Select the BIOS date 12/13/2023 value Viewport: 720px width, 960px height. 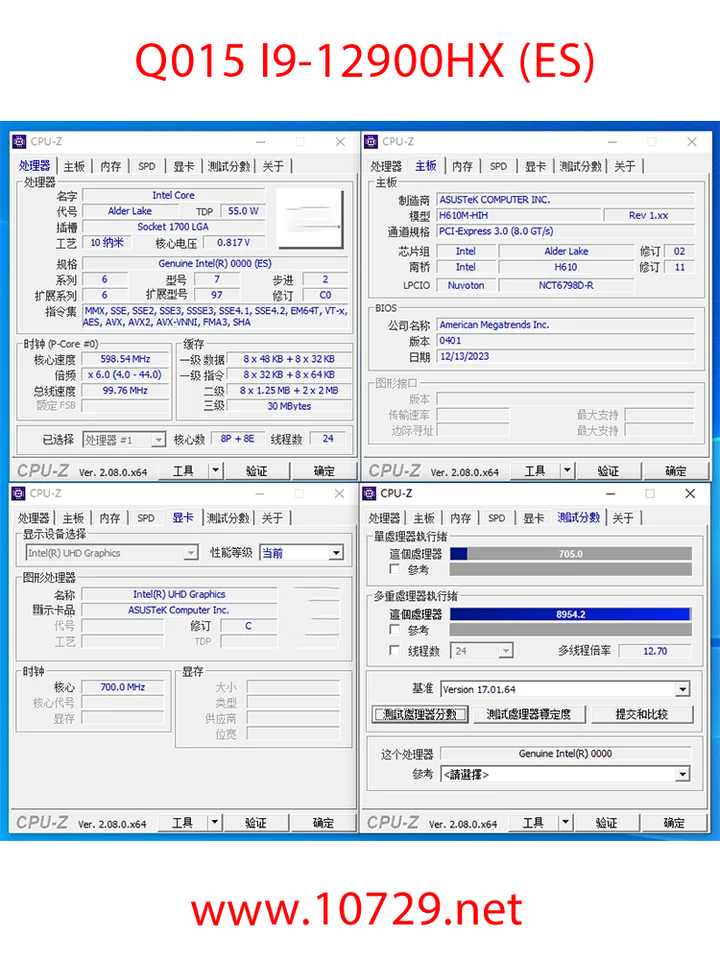[x=566, y=356]
